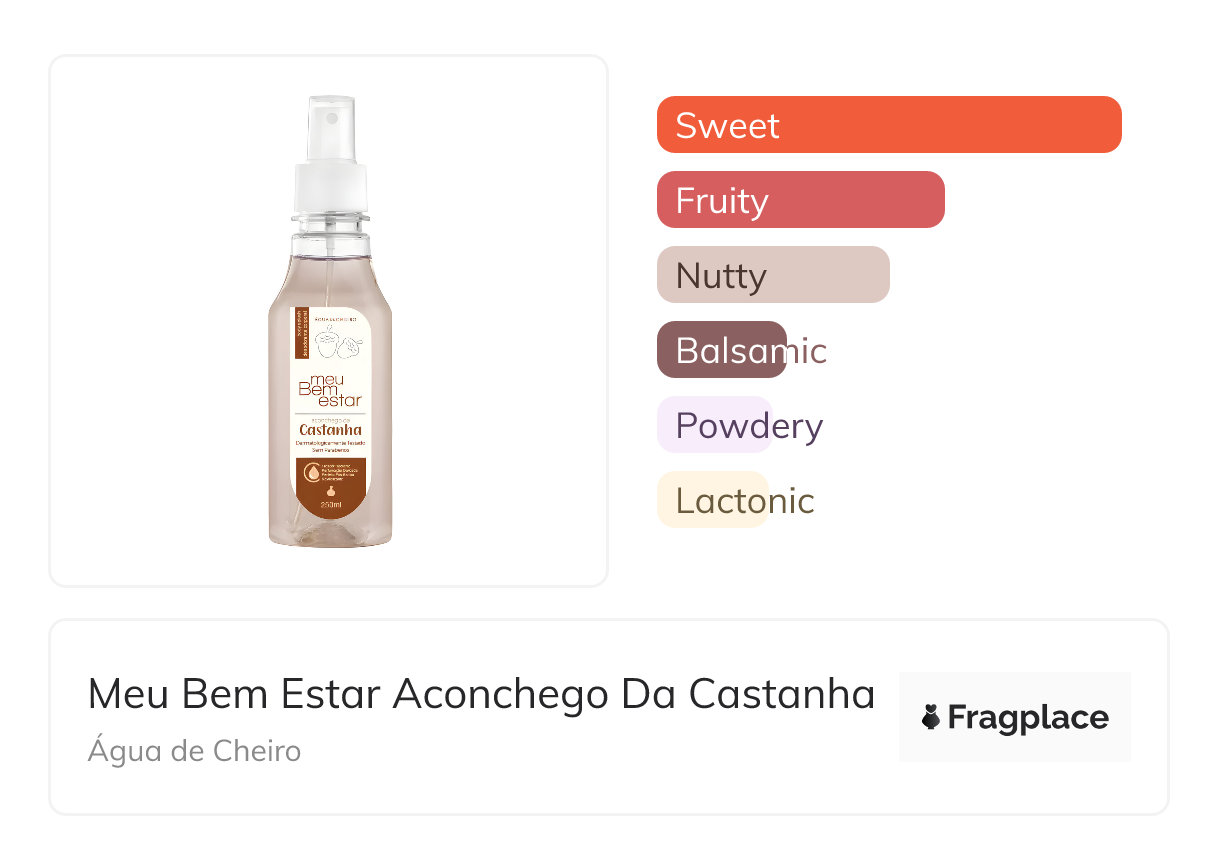Click the Fragplace wordmark text
The height and width of the screenshot is (864, 1218).
coord(1027,717)
